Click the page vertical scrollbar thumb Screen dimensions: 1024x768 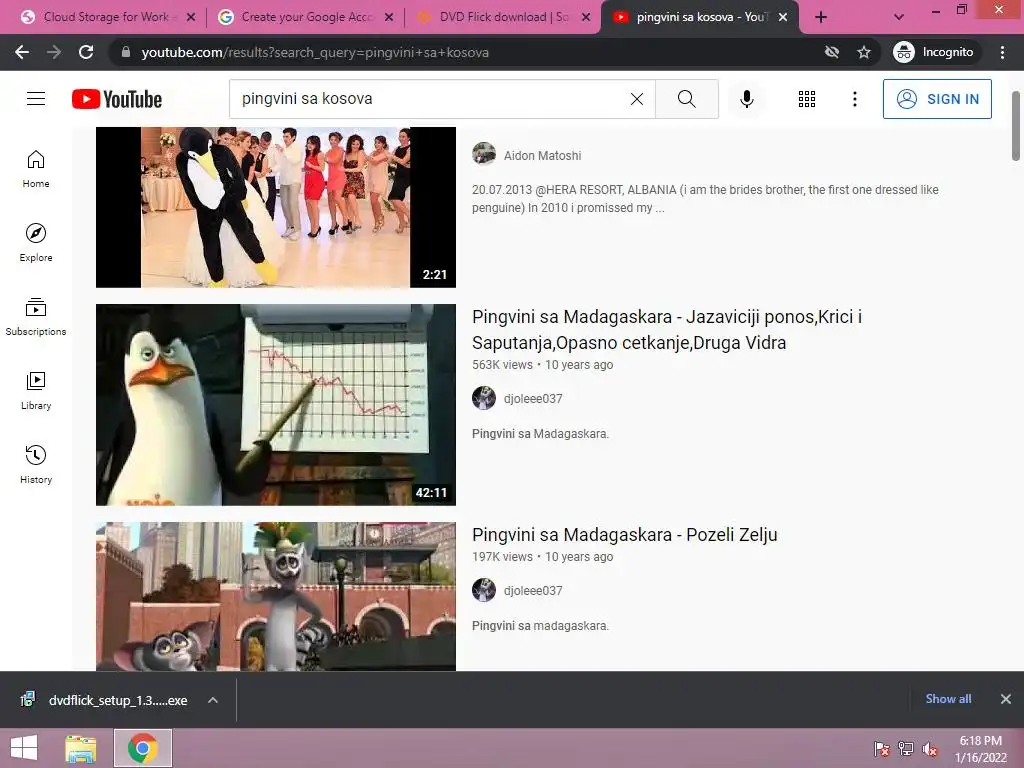click(x=1016, y=126)
